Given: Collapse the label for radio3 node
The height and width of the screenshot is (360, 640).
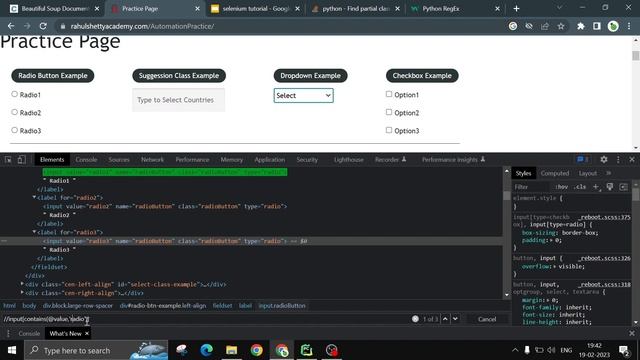Looking at the screenshot, I should click(34, 232).
